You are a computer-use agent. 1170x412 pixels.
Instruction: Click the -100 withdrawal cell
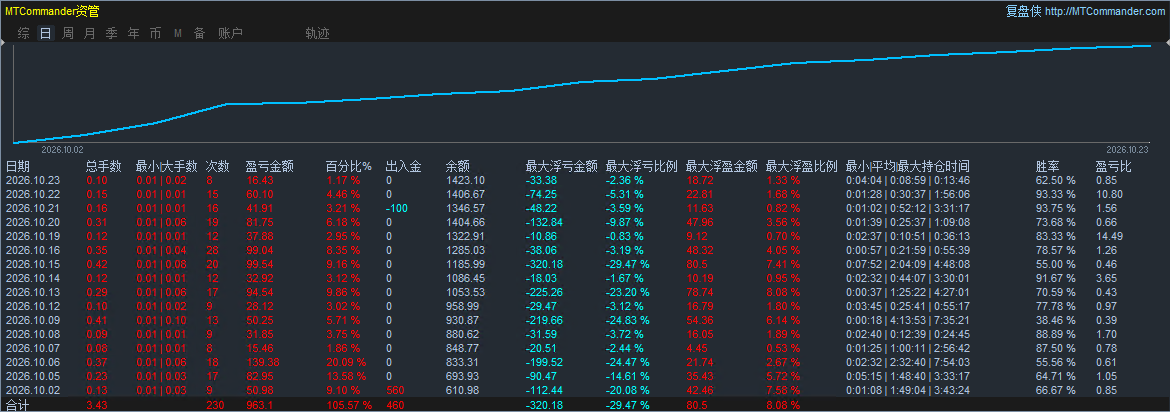[396, 207]
